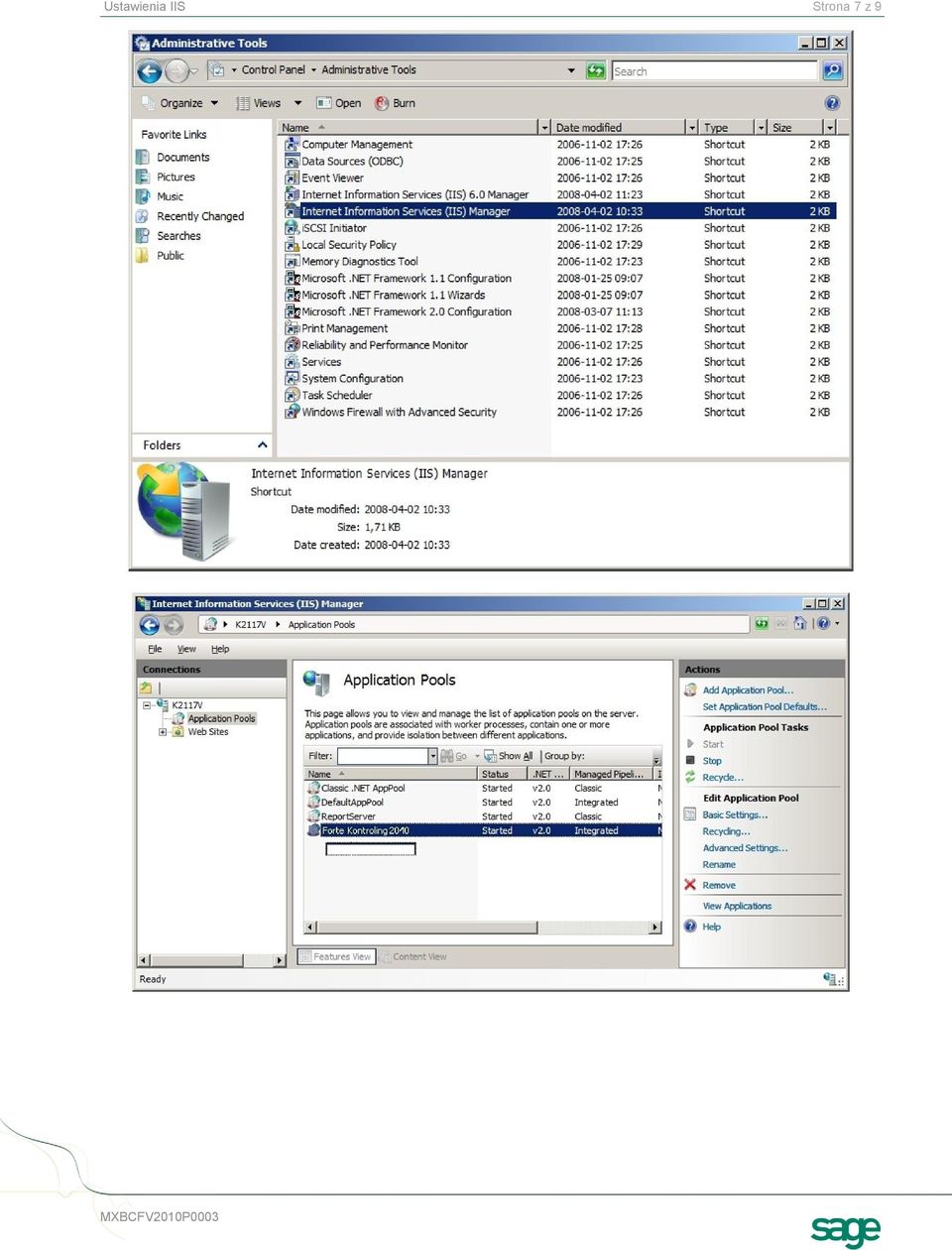This screenshot has height=1250, width=952.
Task: Go forward in the IIS Manager window
Action: click(x=174, y=625)
